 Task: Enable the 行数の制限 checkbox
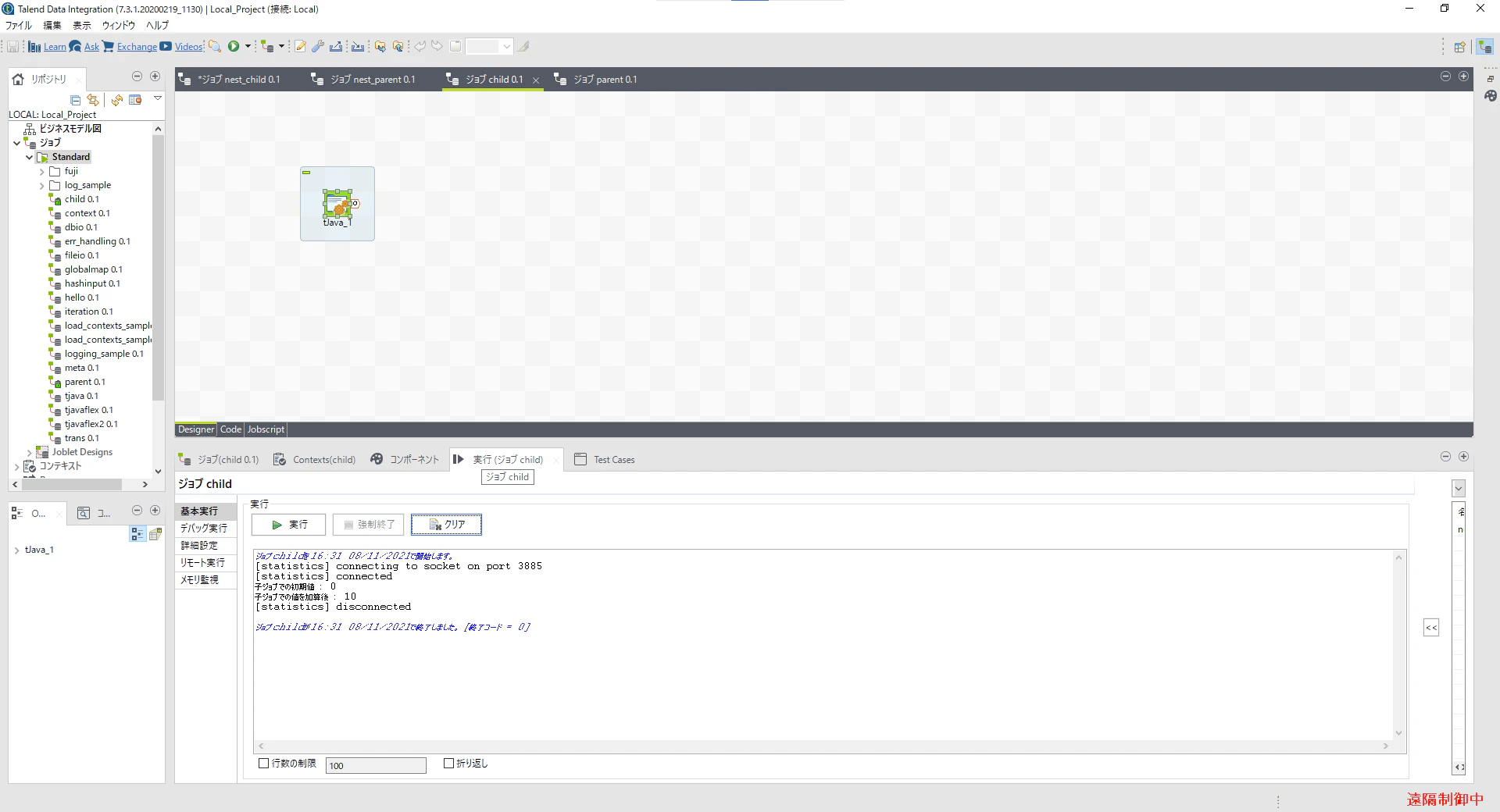tap(264, 764)
